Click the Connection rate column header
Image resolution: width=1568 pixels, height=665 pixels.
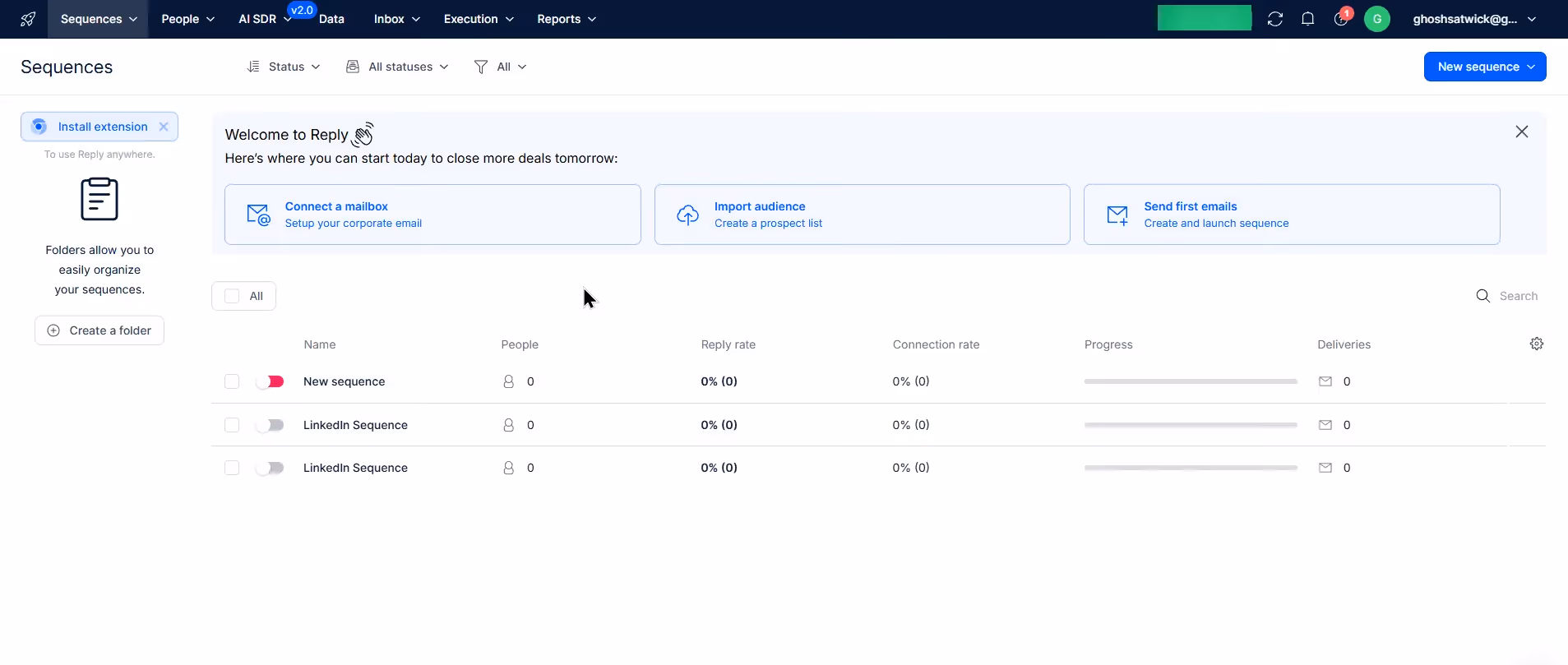click(936, 344)
